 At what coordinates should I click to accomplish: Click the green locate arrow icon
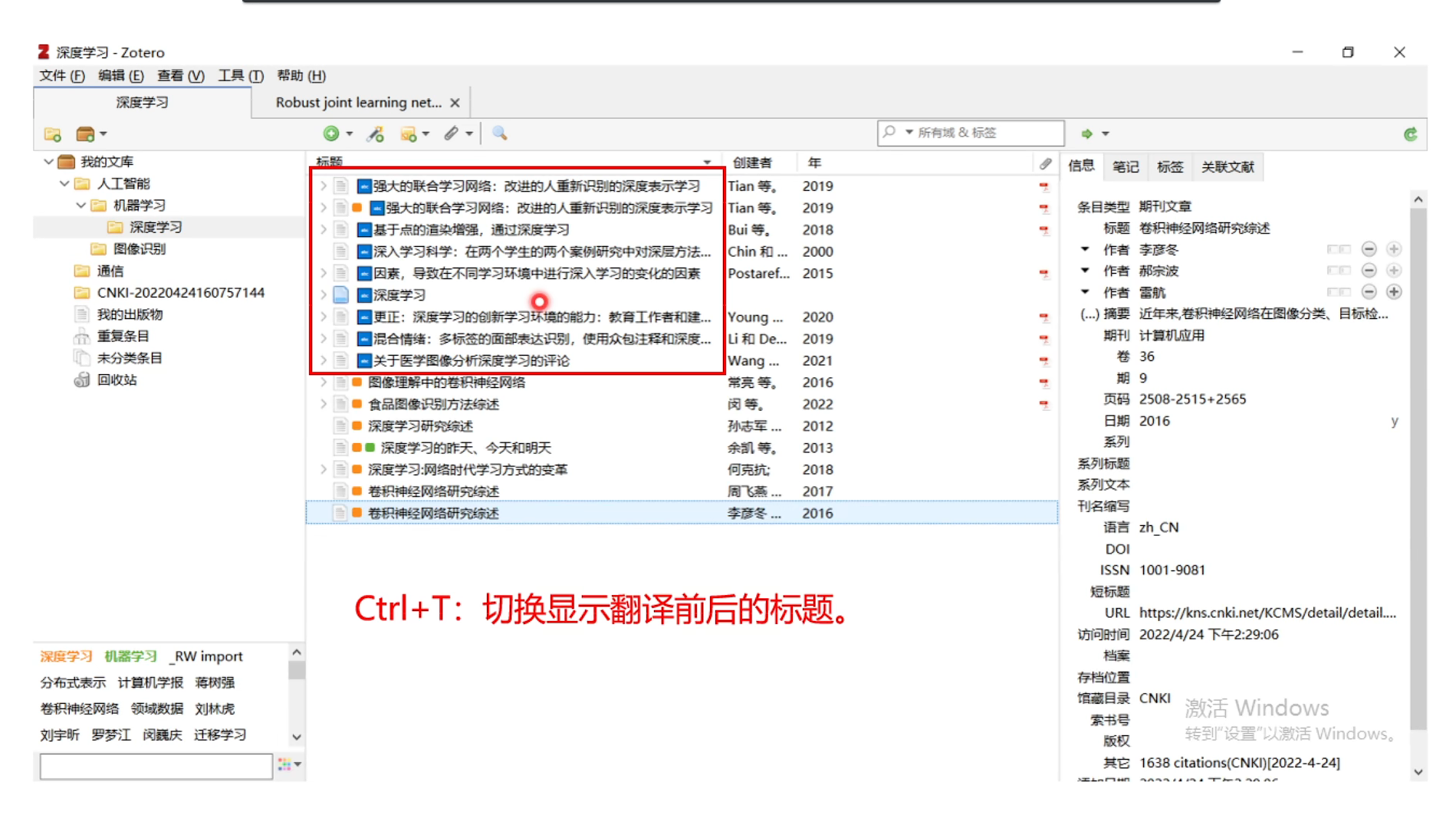[x=1087, y=133]
